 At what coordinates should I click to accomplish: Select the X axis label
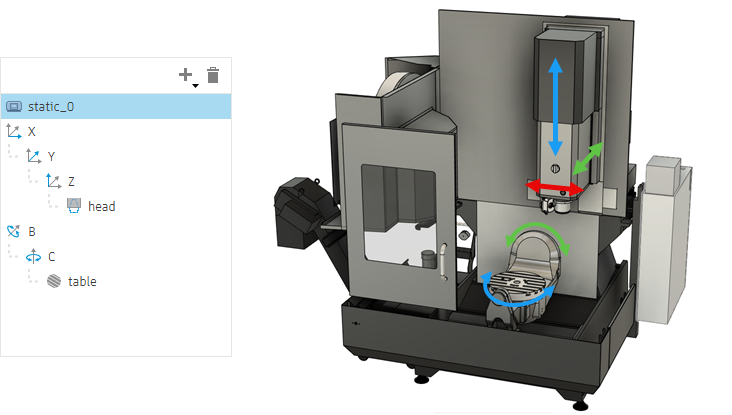pos(32,132)
